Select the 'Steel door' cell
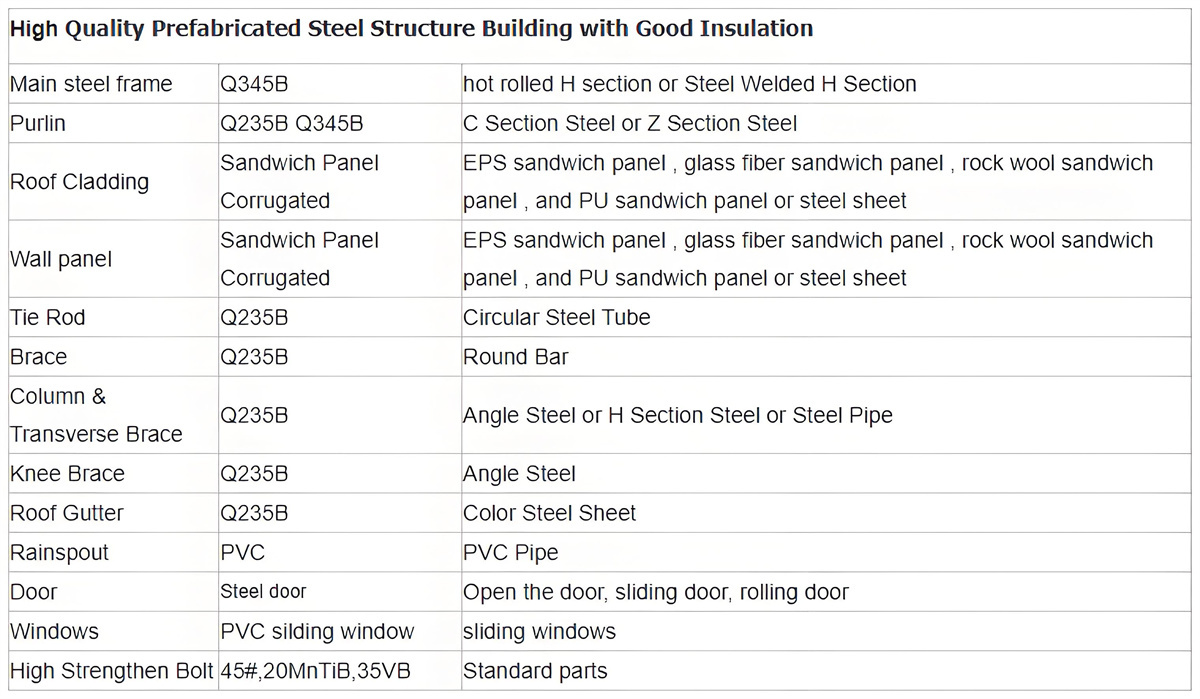 tap(340, 591)
